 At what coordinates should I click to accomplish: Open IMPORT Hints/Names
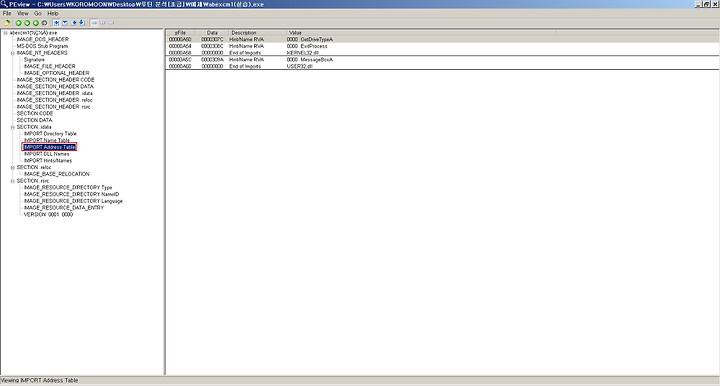[48, 161]
